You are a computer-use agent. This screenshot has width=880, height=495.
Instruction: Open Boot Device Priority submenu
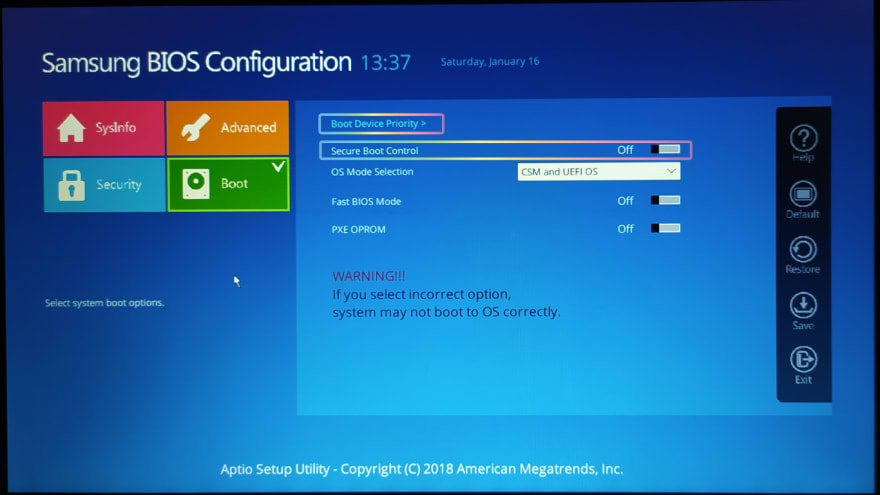[381, 123]
